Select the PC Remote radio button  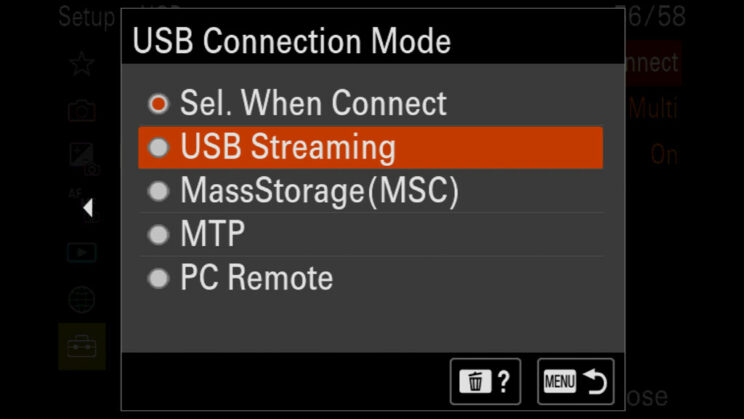tap(158, 279)
